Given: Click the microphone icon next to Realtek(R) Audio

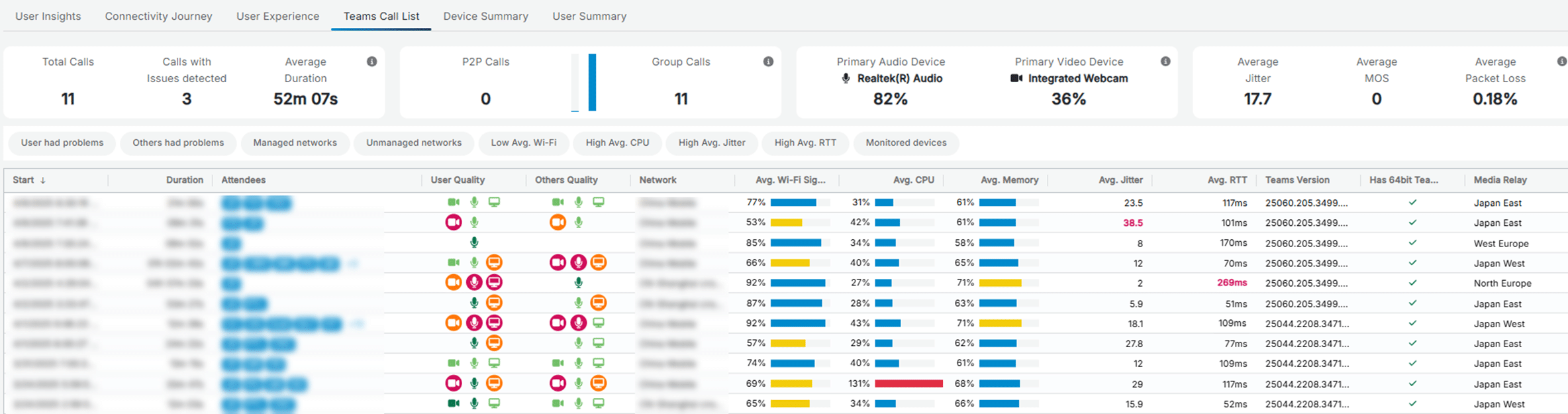Looking at the screenshot, I should click(x=846, y=78).
